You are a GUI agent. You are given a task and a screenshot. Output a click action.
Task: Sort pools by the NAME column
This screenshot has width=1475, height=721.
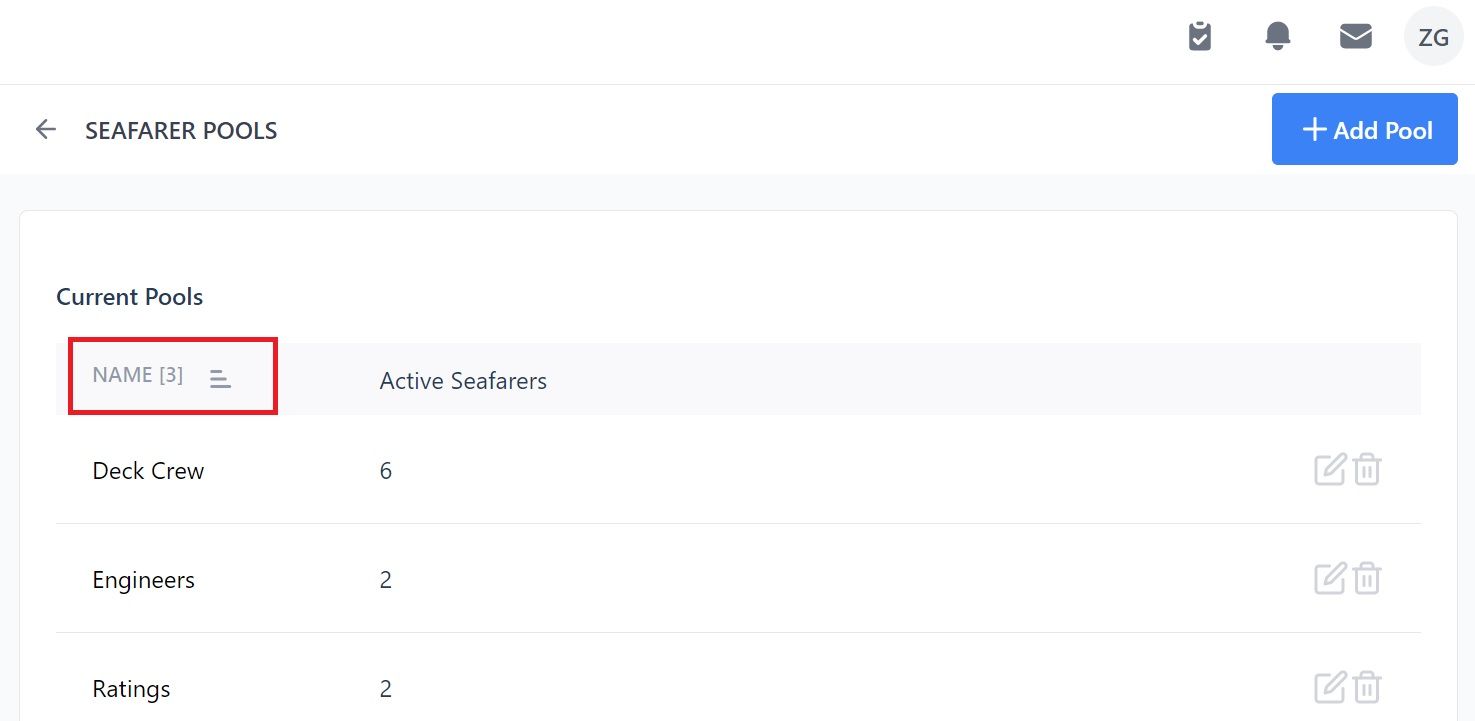pos(138,376)
